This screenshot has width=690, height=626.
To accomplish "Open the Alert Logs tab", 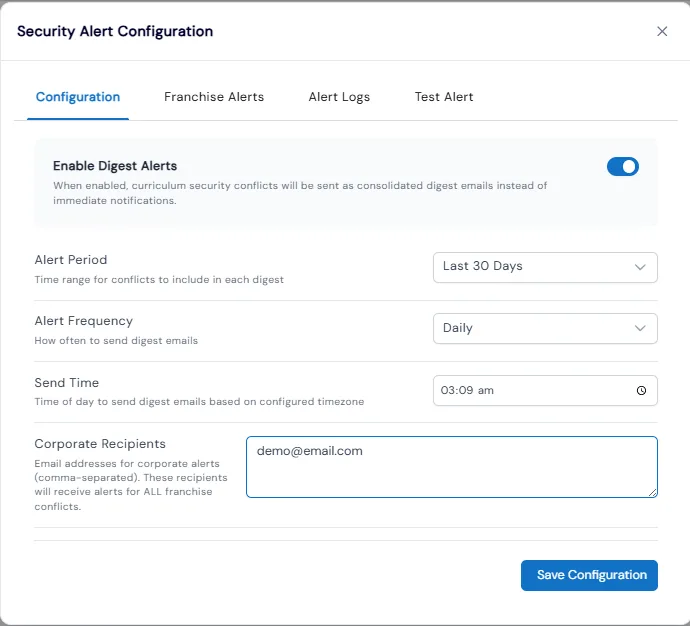I will click(339, 97).
